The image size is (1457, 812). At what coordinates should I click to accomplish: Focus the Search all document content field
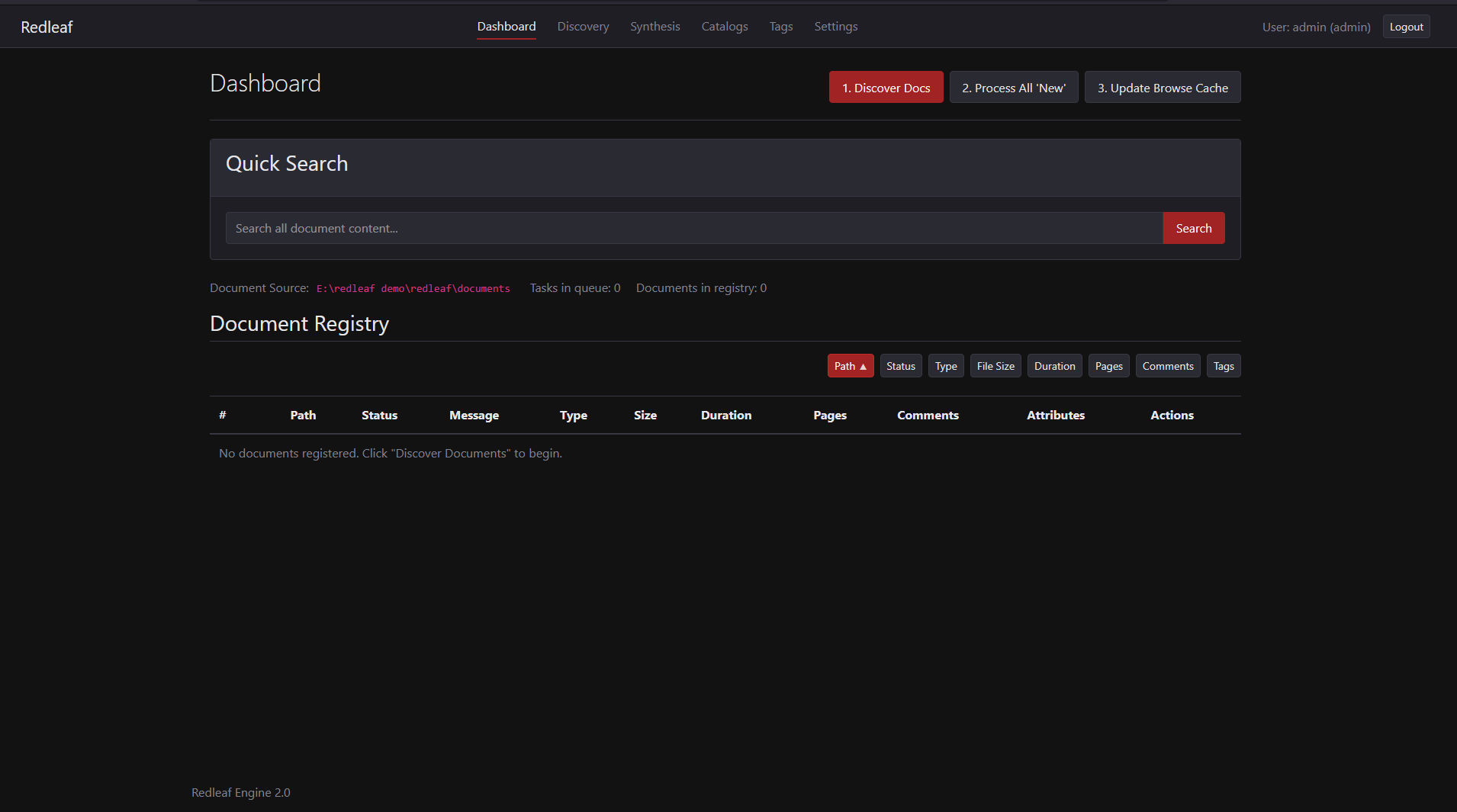tap(693, 228)
